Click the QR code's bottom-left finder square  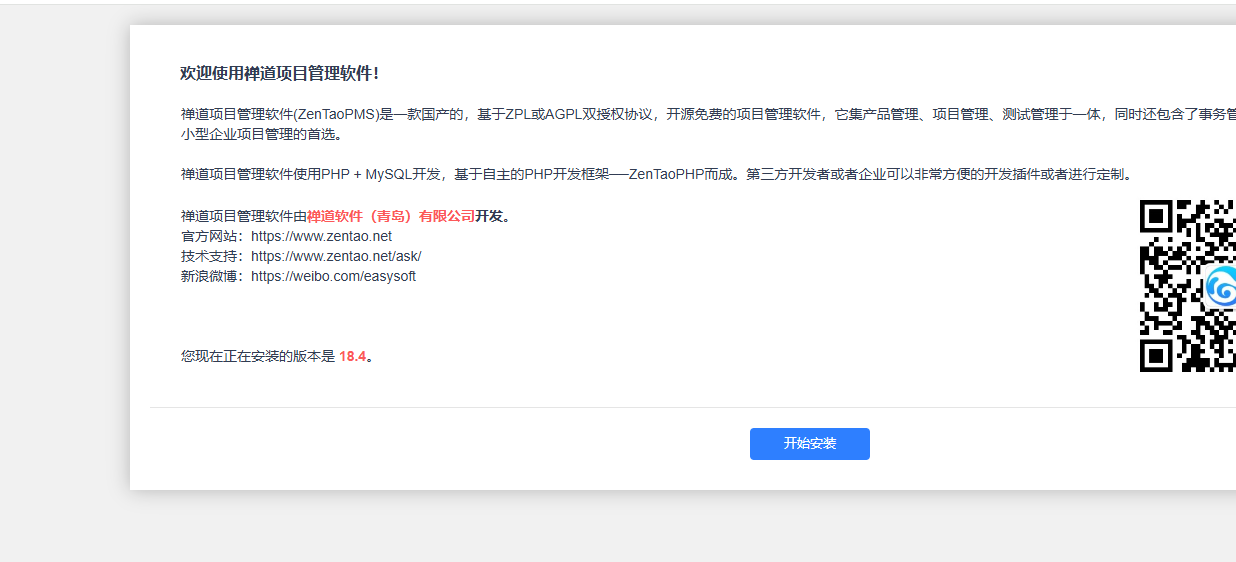point(1155,356)
